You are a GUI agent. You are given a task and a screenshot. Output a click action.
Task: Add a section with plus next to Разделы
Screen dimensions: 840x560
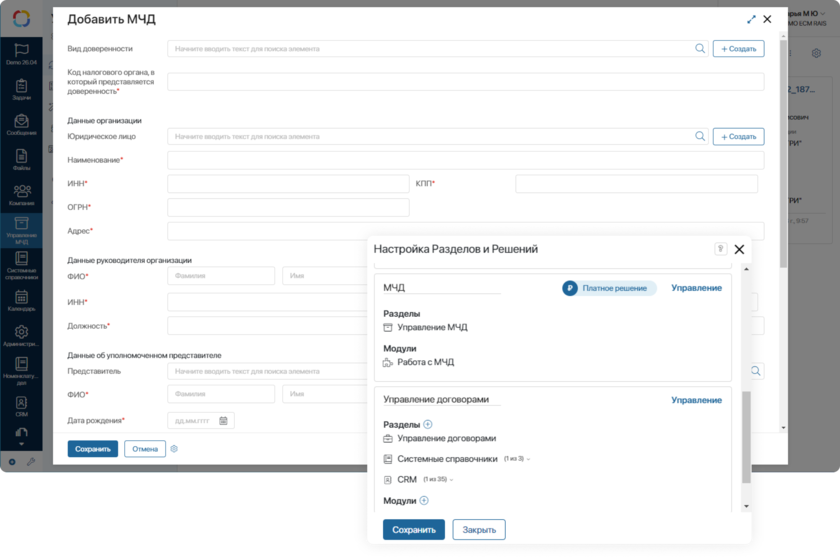[x=428, y=424]
